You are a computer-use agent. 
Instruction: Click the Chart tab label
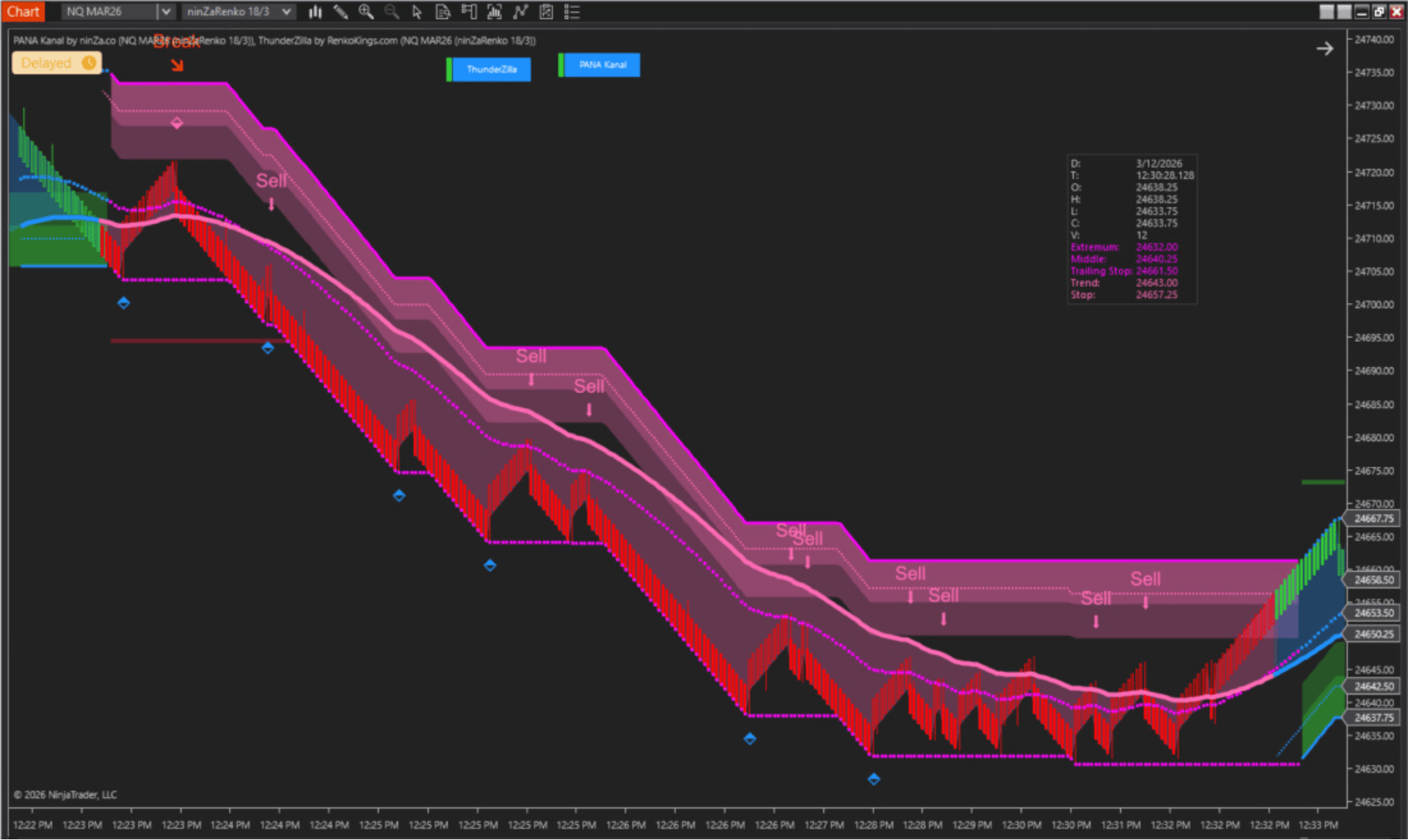[23, 12]
